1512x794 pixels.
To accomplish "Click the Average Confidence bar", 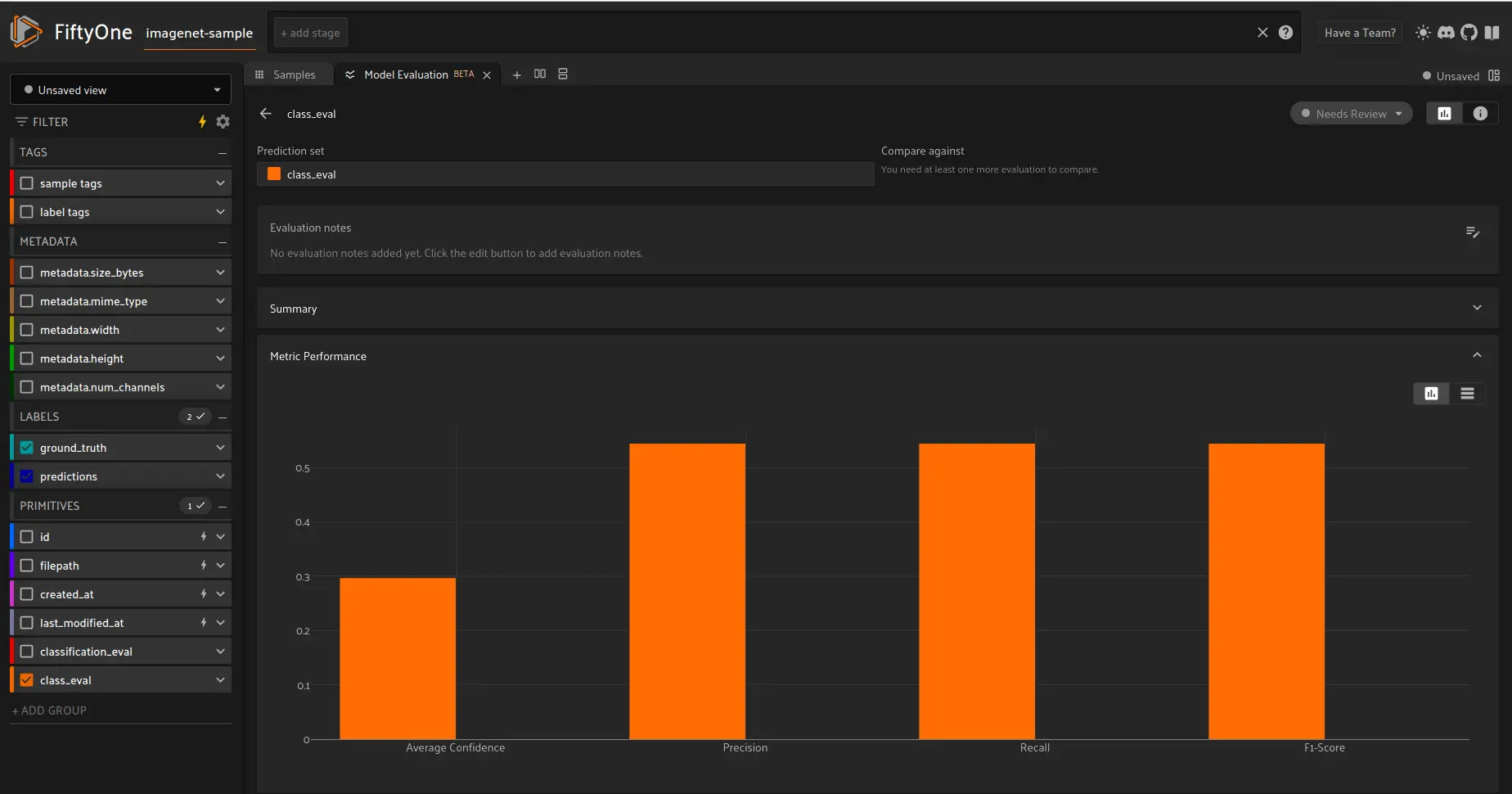I will 398,658.
